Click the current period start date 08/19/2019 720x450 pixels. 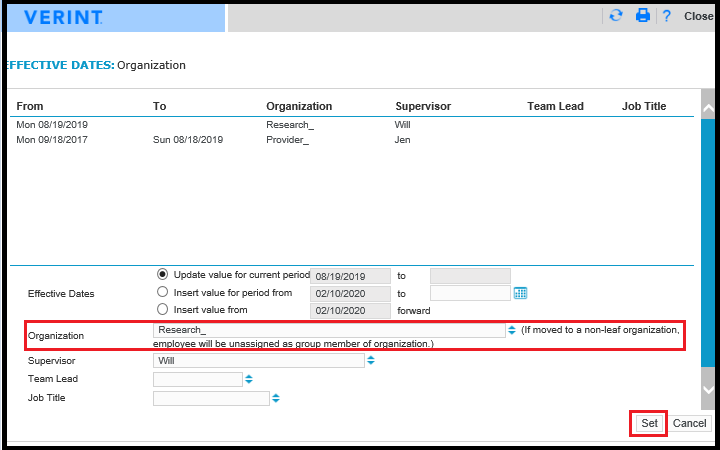point(350,276)
